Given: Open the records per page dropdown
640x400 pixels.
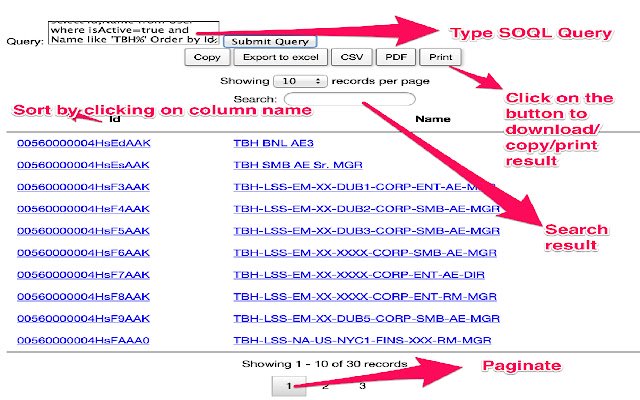Looking at the screenshot, I should [x=300, y=81].
